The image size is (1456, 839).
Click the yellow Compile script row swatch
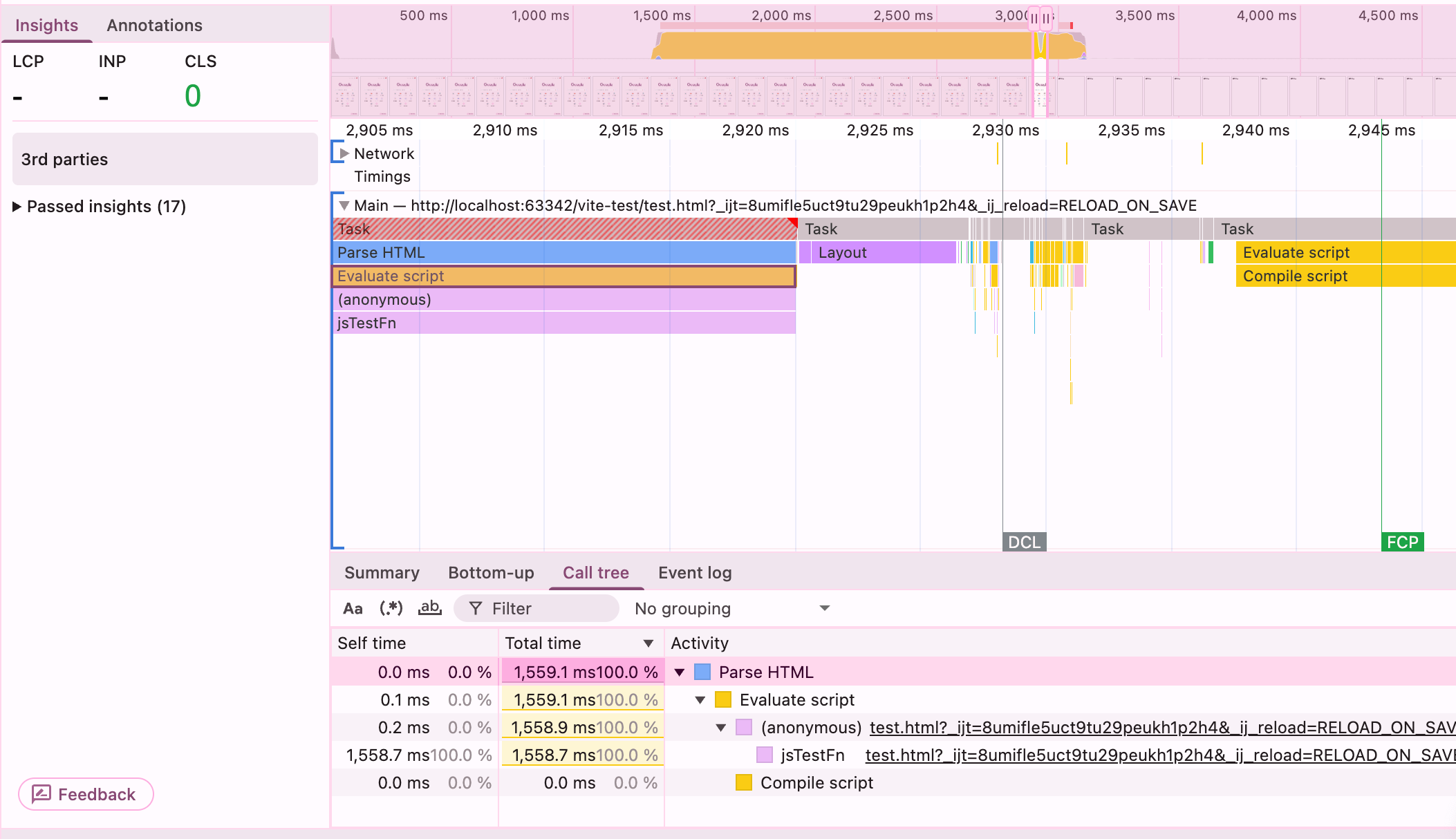744,783
